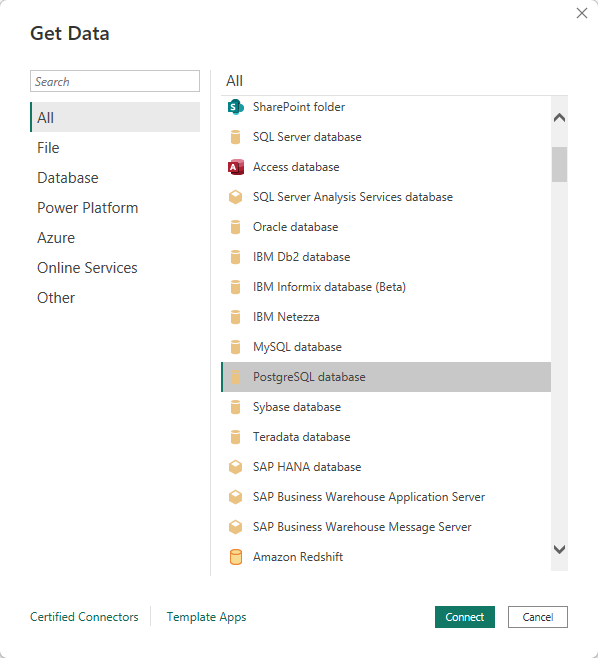Click the SharePoint folder icon
Image resolution: width=598 pixels, height=658 pixels.
[x=235, y=107]
